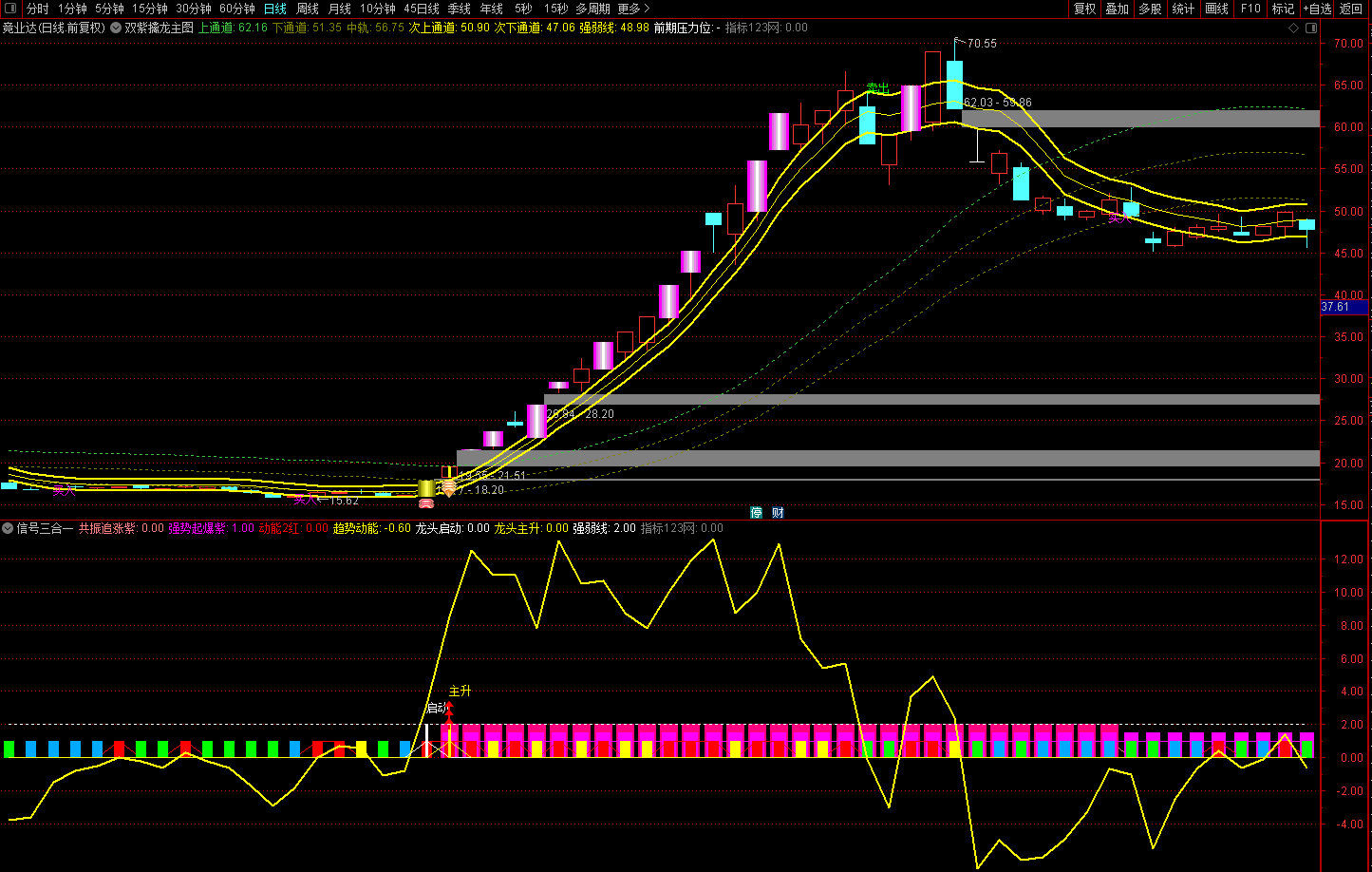Open the F10 company info
Screen dimensions: 1372x872
tap(1250, 9)
